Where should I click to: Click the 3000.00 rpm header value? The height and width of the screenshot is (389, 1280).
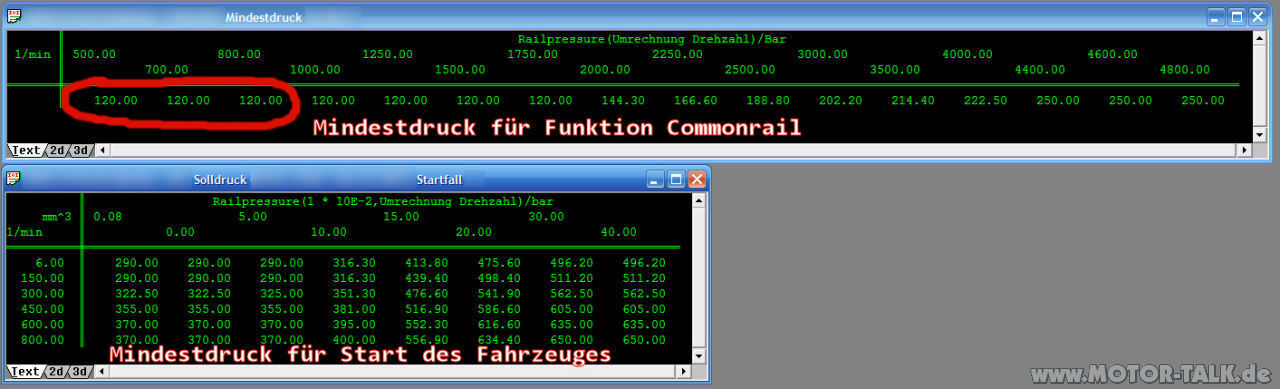pyautogui.click(x=822, y=55)
